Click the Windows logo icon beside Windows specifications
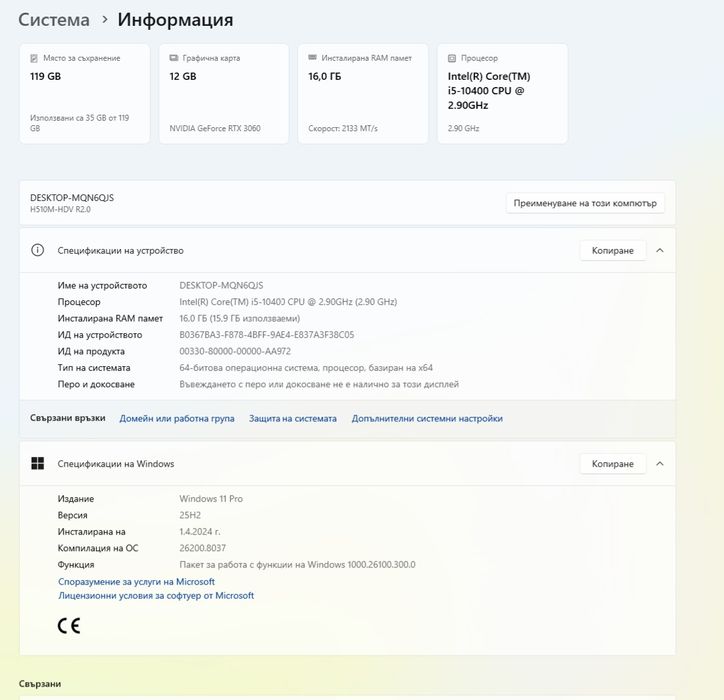724x700 pixels. 37,463
